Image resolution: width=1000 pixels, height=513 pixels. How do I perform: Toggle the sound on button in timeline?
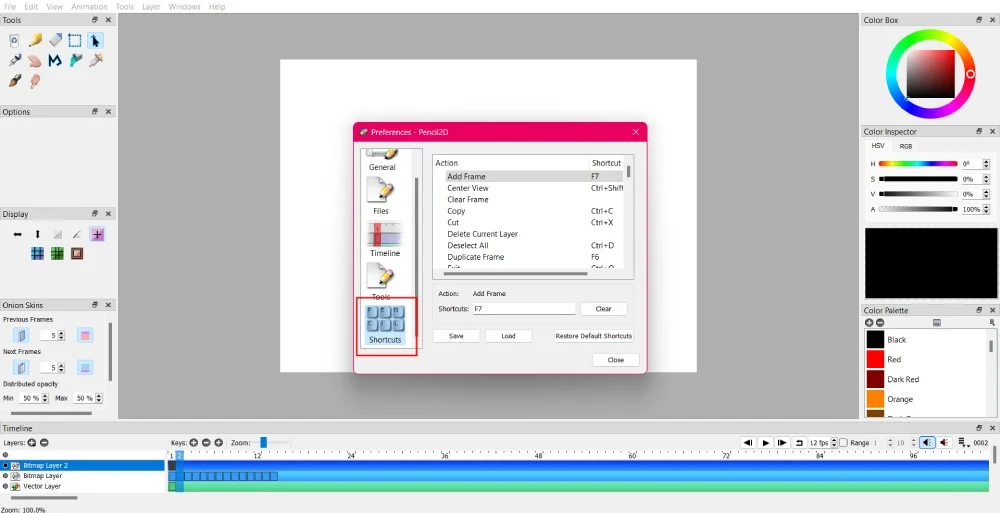(928, 442)
